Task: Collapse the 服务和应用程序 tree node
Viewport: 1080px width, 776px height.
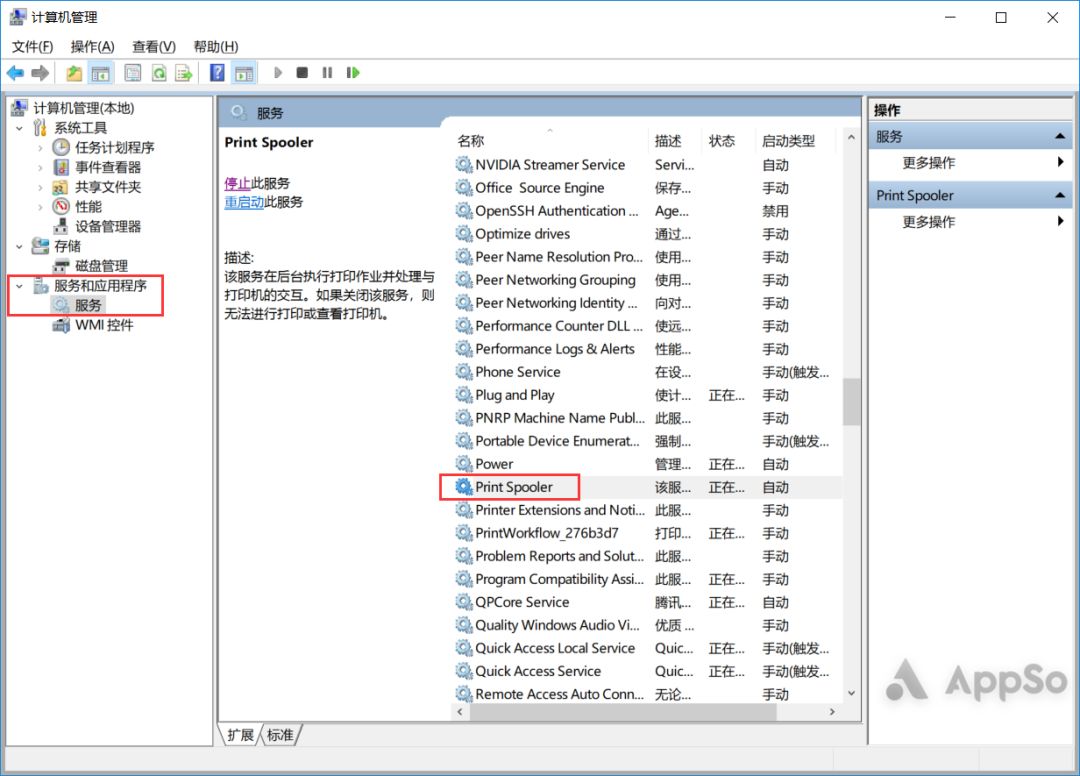Action: 19,286
